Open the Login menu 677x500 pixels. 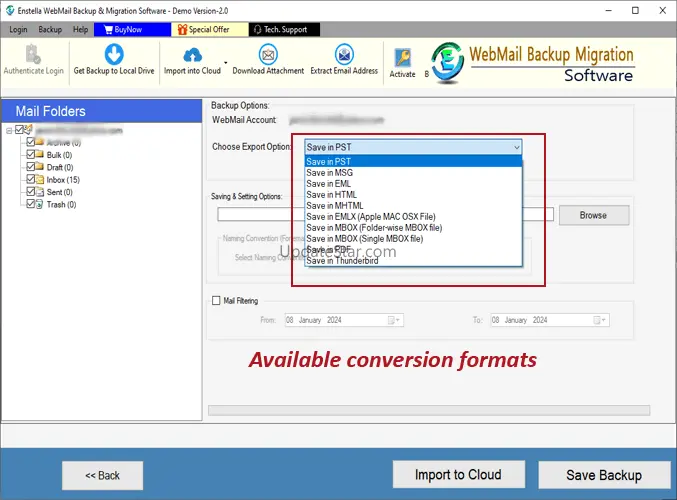point(18,29)
